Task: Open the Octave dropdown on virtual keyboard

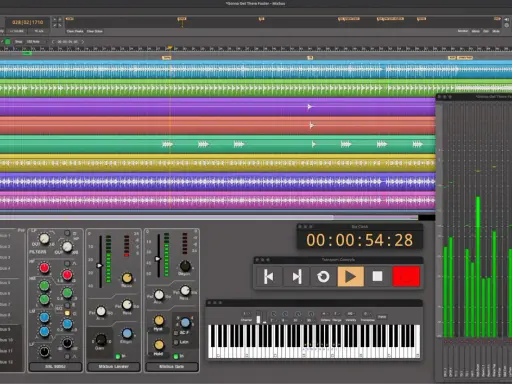Action: coord(325,314)
